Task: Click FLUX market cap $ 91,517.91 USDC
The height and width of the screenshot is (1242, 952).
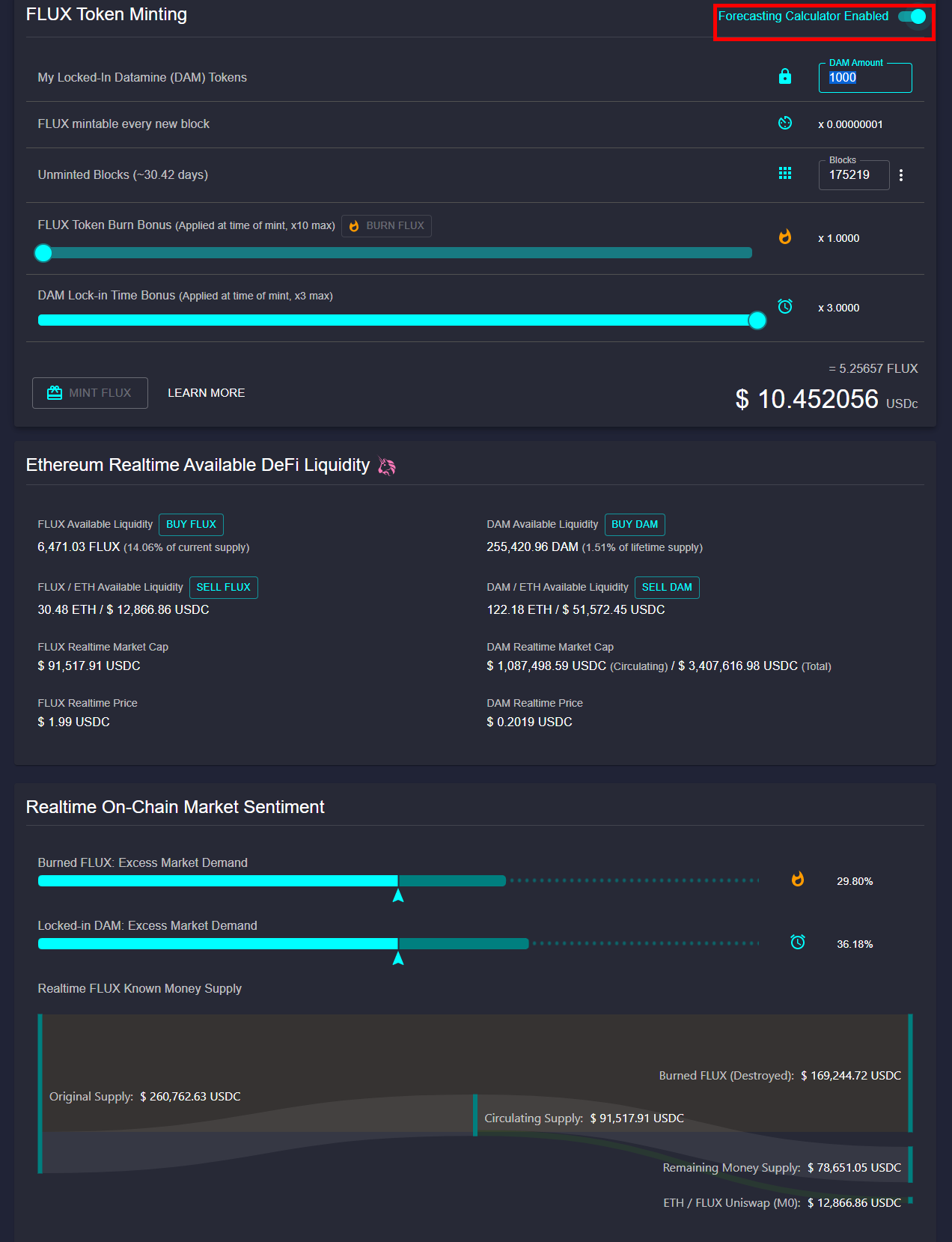Action: [89, 666]
